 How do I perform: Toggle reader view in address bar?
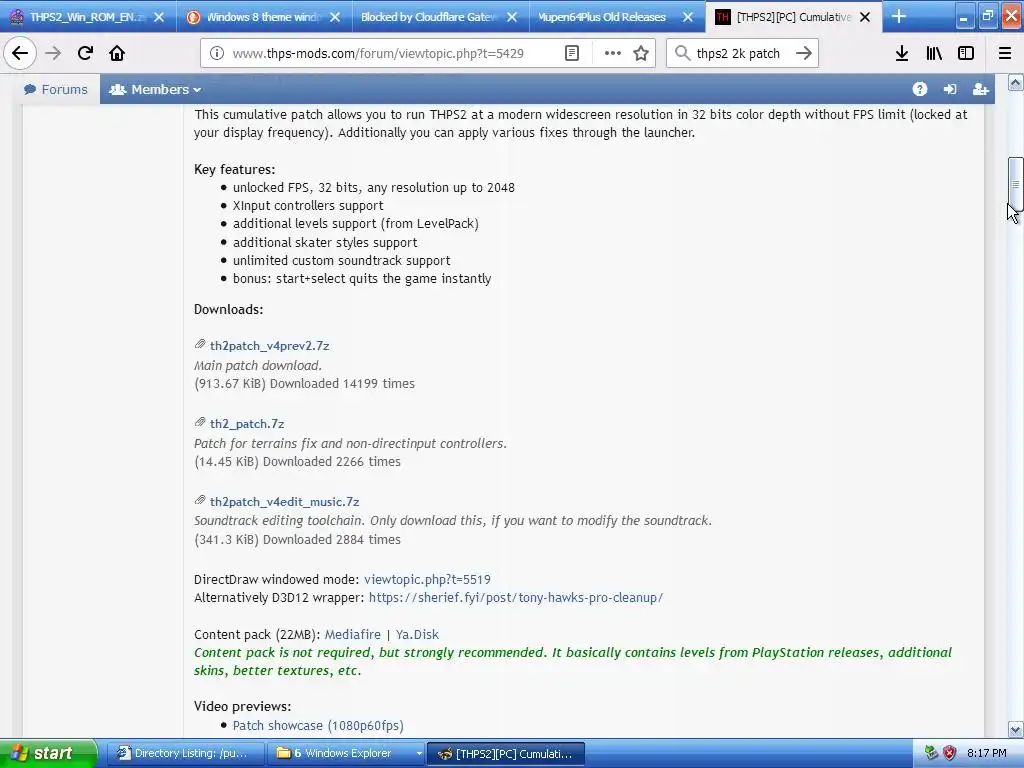pos(572,53)
